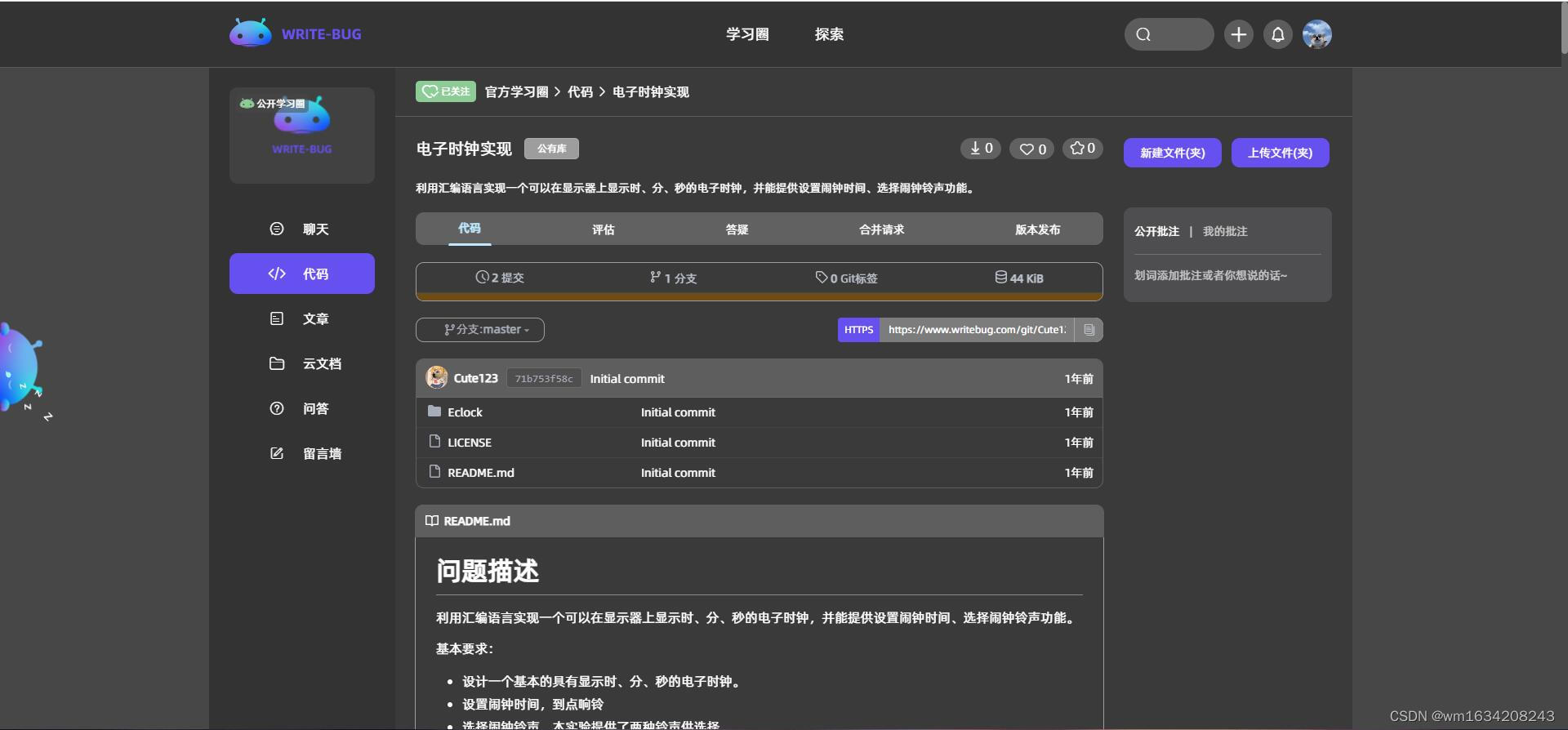Select the 我的批注 annotations tab
The height and width of the screenshot is (730, 1568).
[1225, 231]
